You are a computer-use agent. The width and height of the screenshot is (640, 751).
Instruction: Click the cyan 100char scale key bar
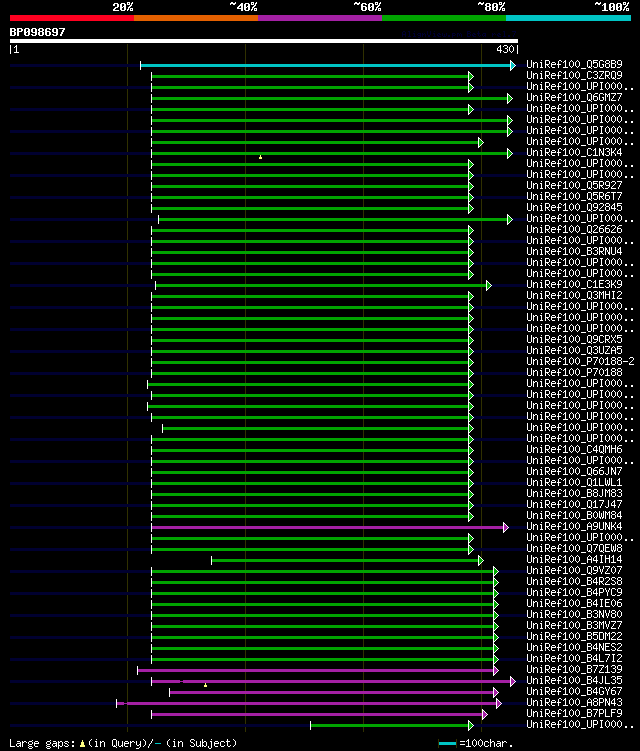tap(447, 744)
